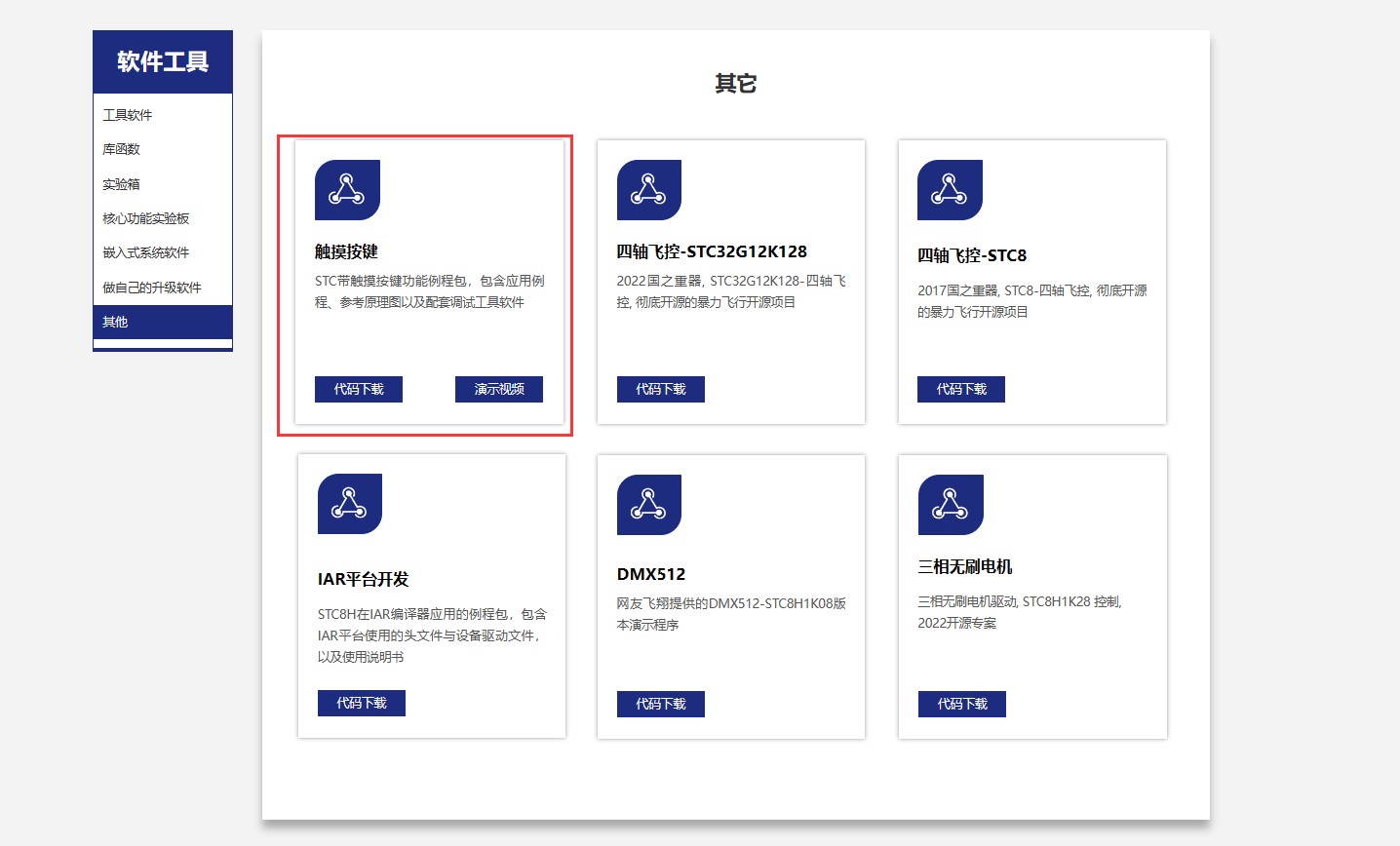Click the 触摸按键 card title

346,251
